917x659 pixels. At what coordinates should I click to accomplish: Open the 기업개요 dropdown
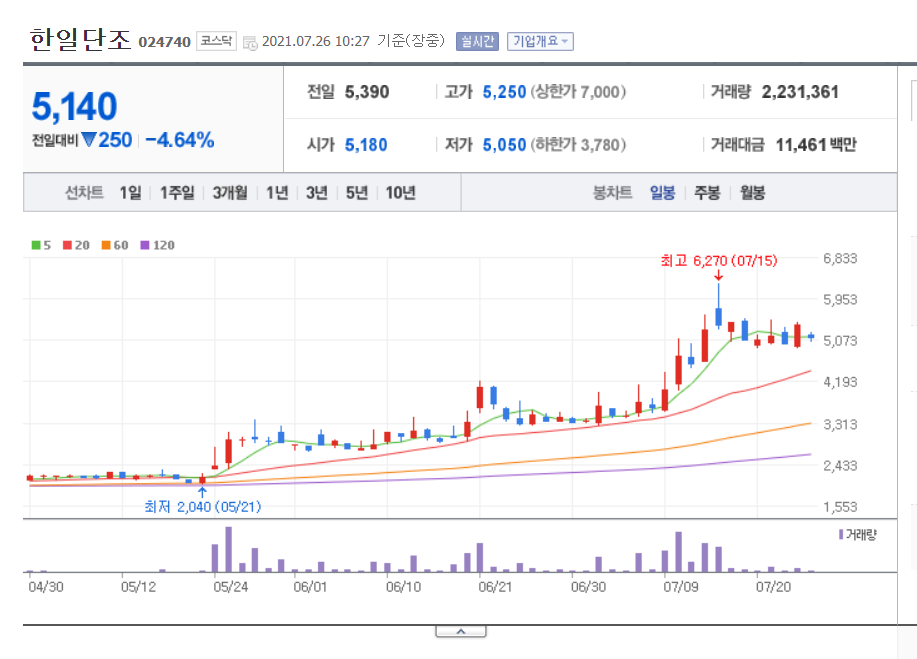point(540,42)
